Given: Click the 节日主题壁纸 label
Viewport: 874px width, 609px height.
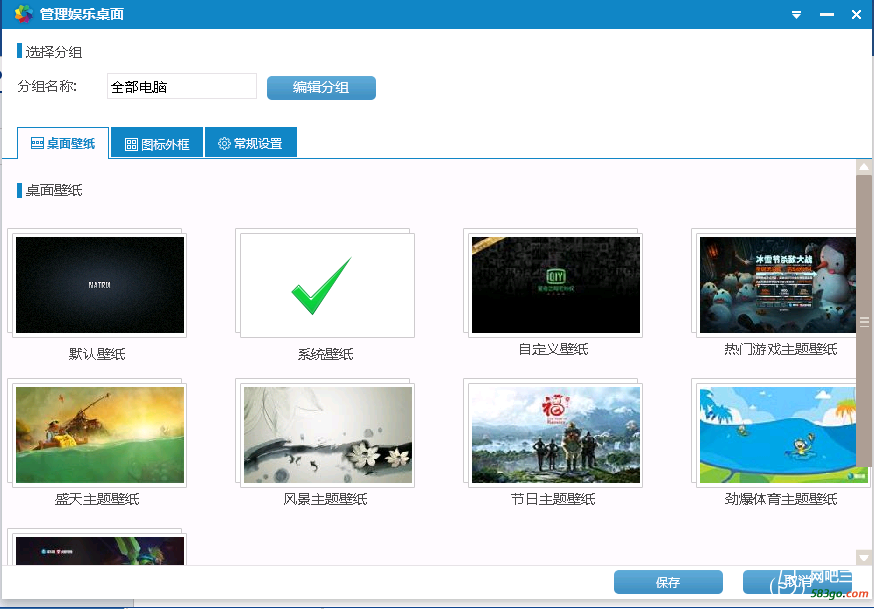Looking at the screenshot, I should pos(553,499).
